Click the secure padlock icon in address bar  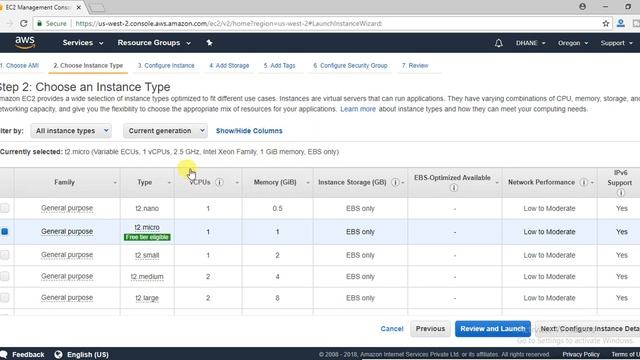[x=40, y=24]
